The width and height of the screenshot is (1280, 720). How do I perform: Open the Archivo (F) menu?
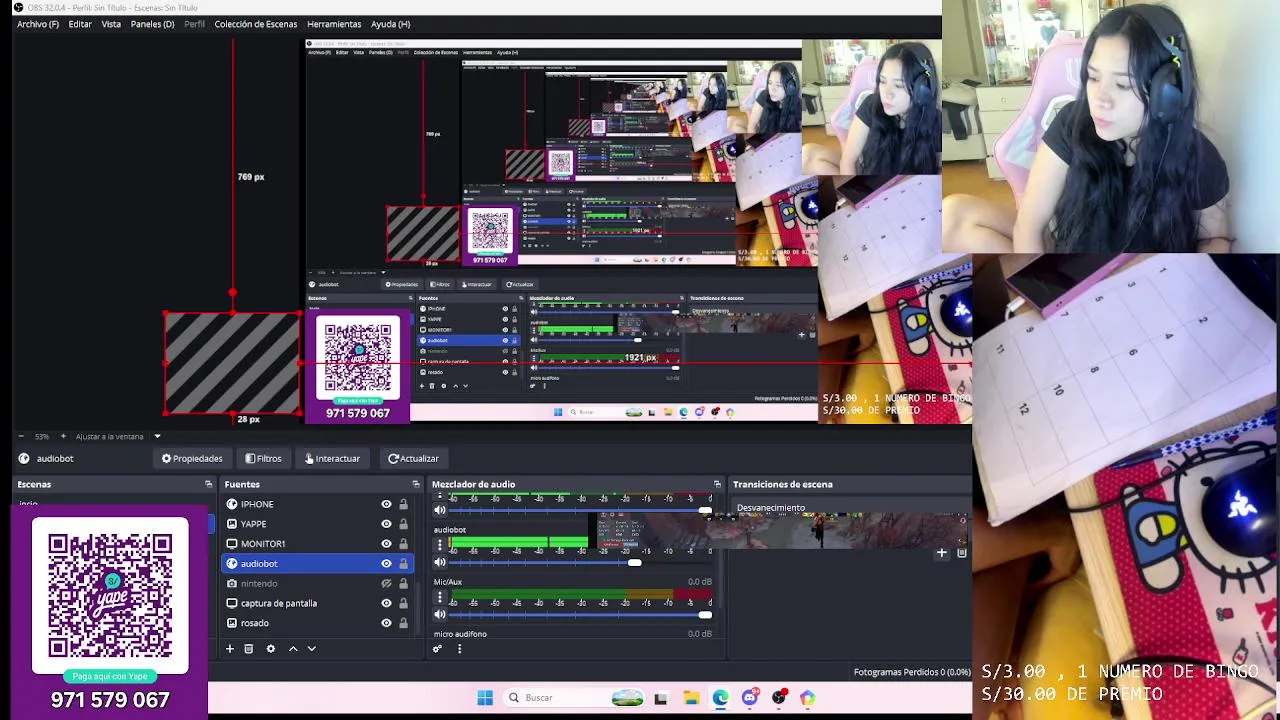[38, 24]
